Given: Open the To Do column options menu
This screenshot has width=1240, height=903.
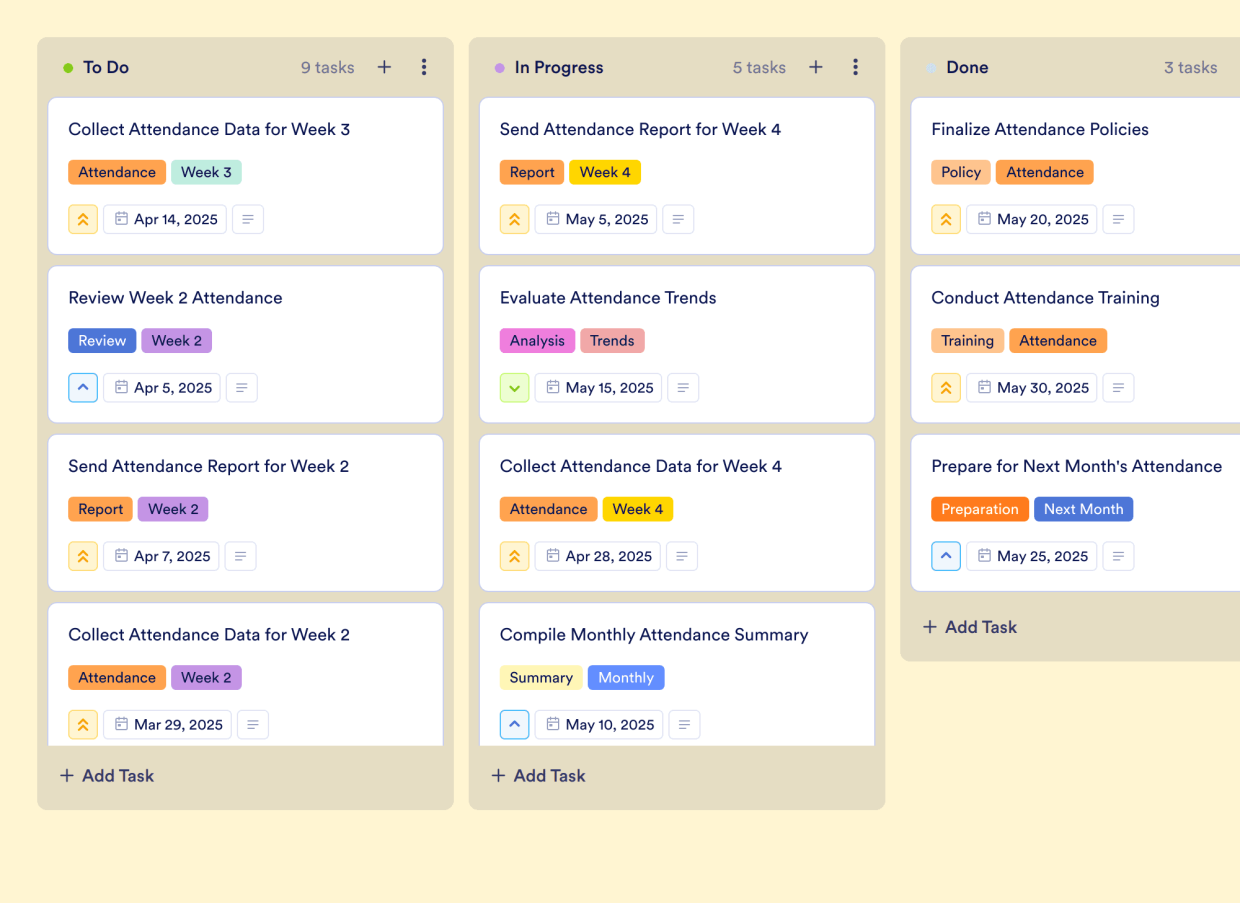Looking at the screenshot, I should (x=424, y=67).
